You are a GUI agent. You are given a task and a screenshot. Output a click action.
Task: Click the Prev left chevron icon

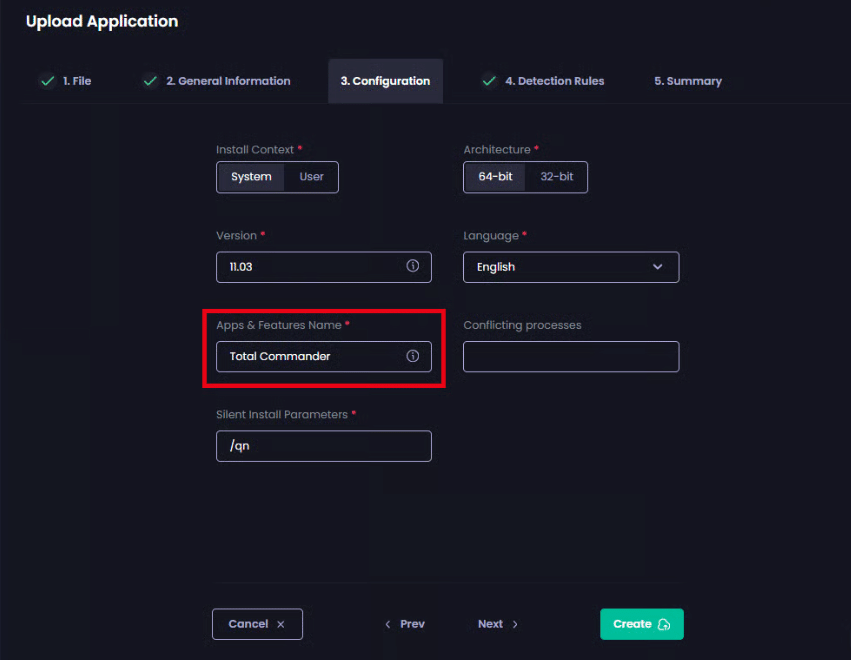(388, 624)
